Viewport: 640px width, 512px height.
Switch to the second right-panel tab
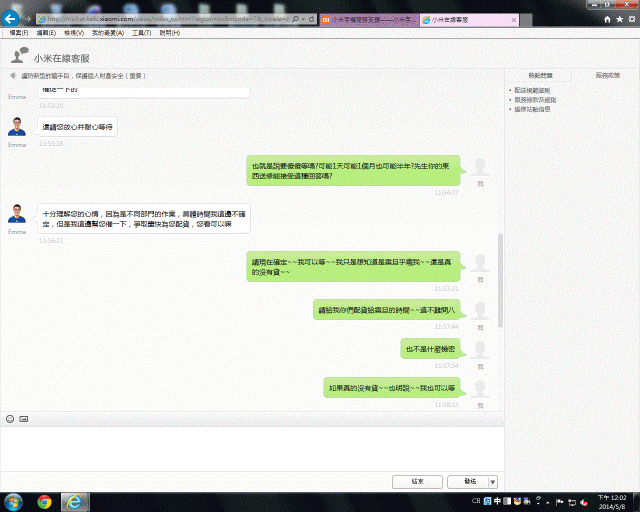[x=607, y=76]
